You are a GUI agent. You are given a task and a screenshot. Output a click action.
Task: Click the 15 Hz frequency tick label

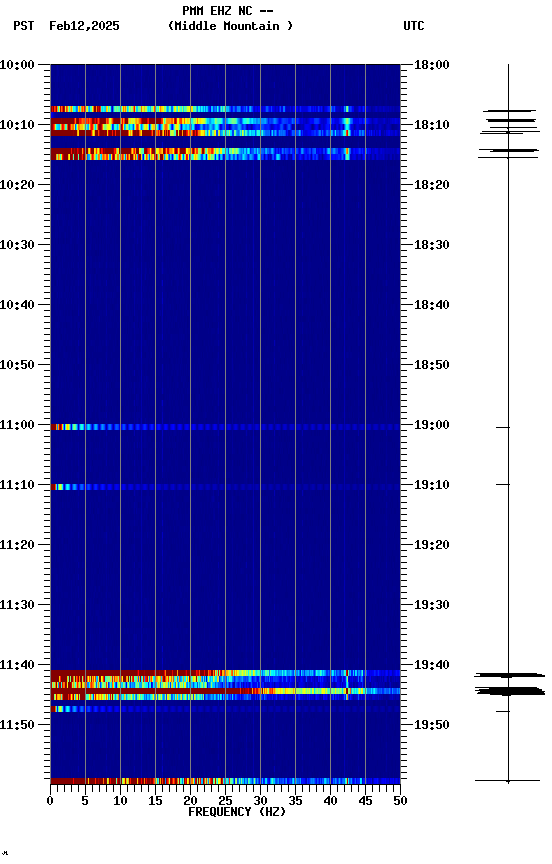155,801
